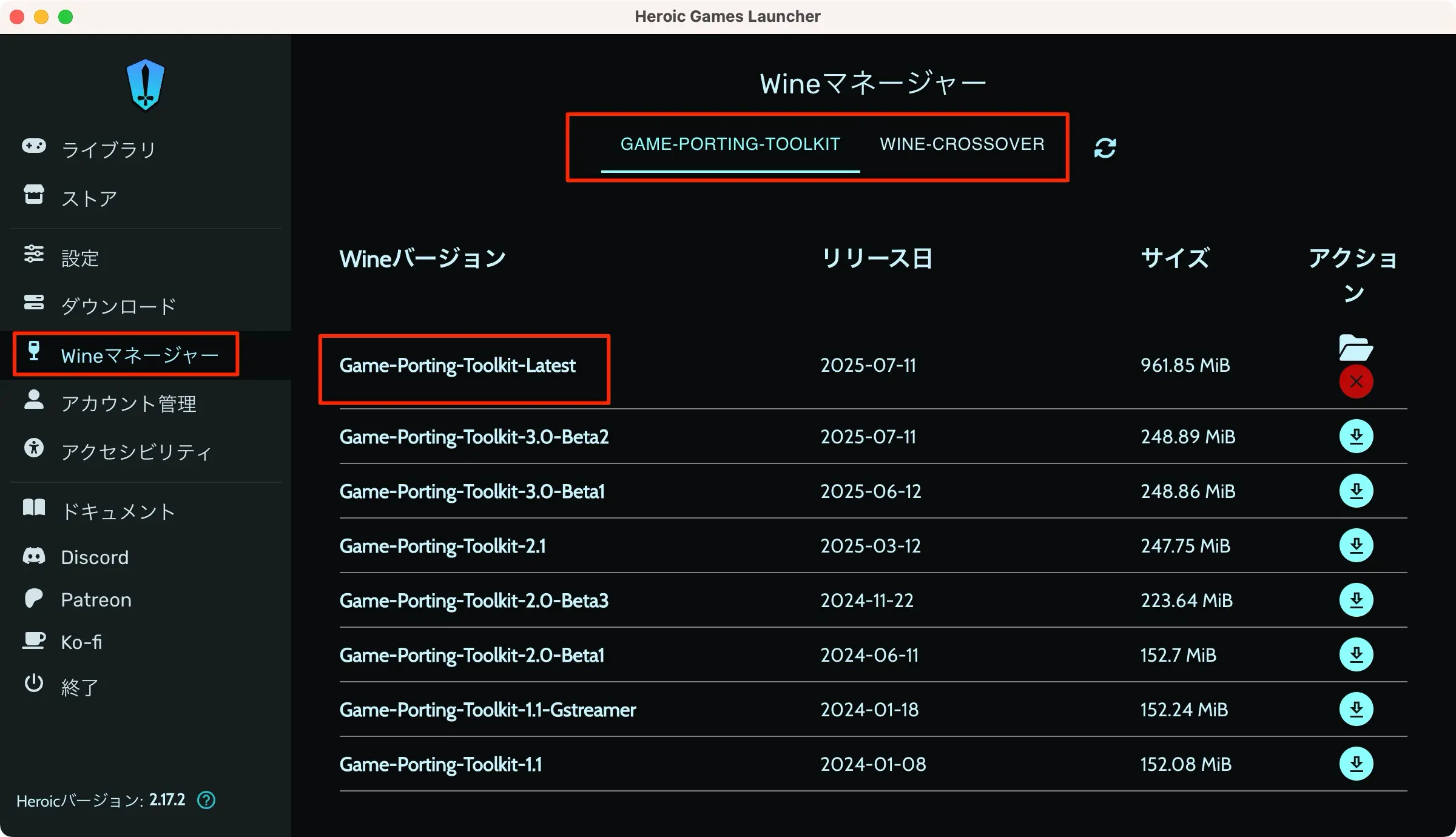Viewport: 1456px width, 837px height.
Task: Open アクセシビリティ via its person icon
Action: [34, 448]
